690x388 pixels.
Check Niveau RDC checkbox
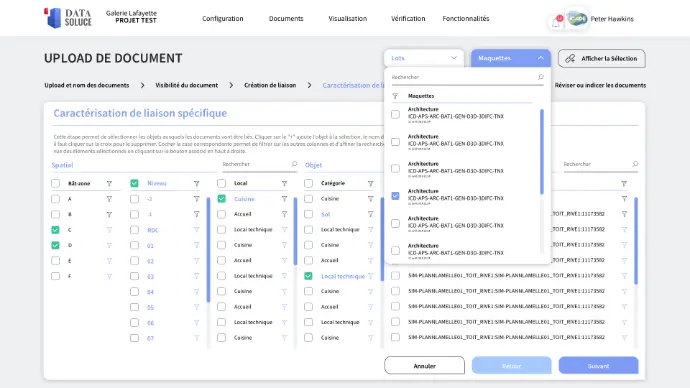point(134,230)
